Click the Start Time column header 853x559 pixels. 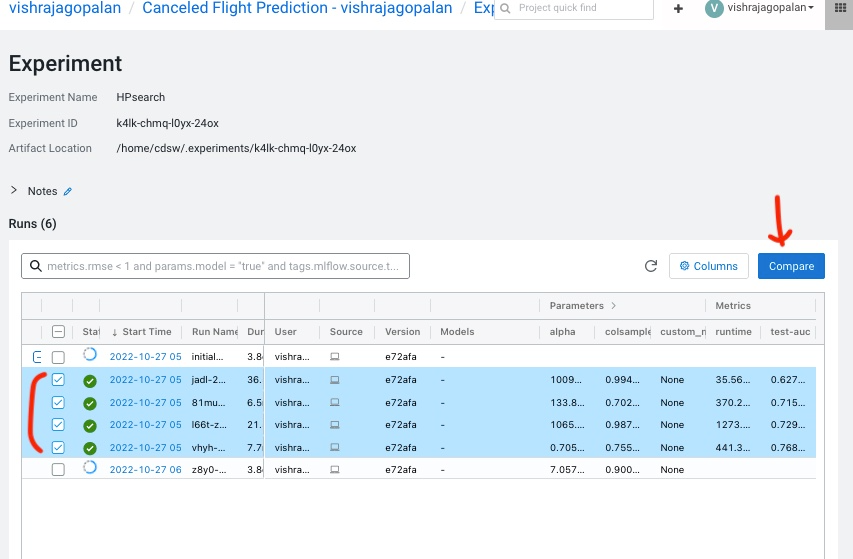[147, 332]
